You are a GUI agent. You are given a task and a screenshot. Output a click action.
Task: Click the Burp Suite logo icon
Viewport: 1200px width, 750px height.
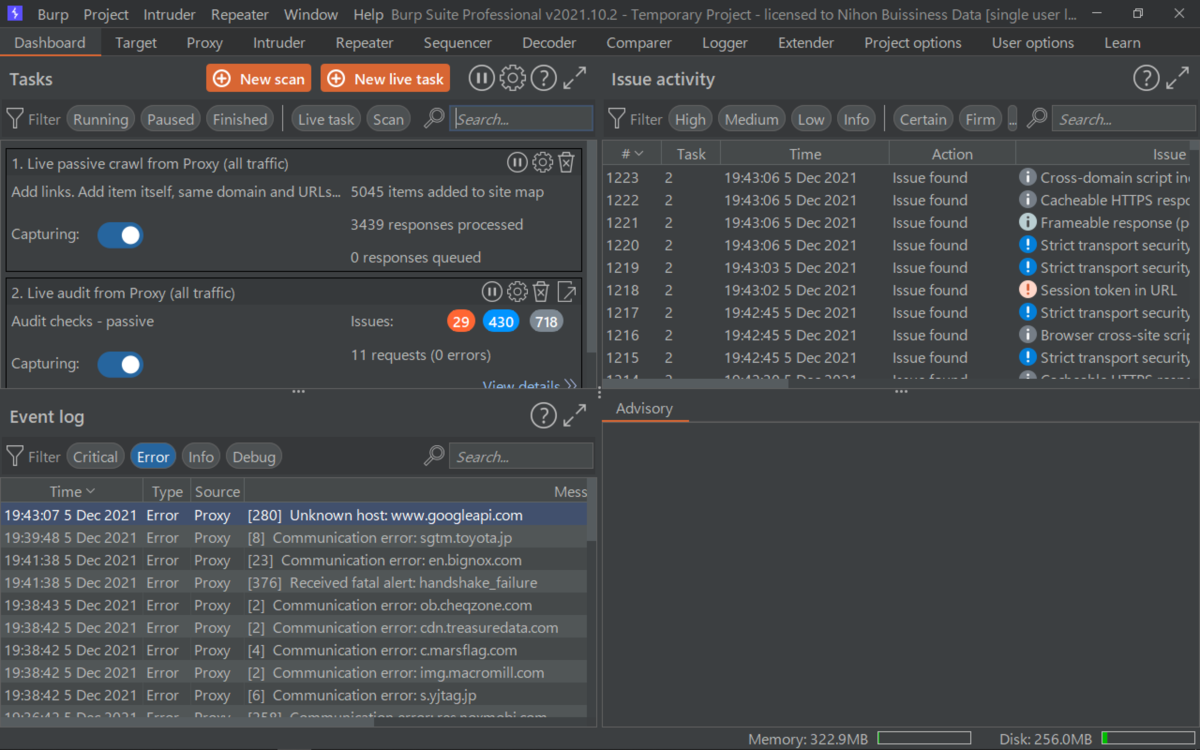(15, 14)
